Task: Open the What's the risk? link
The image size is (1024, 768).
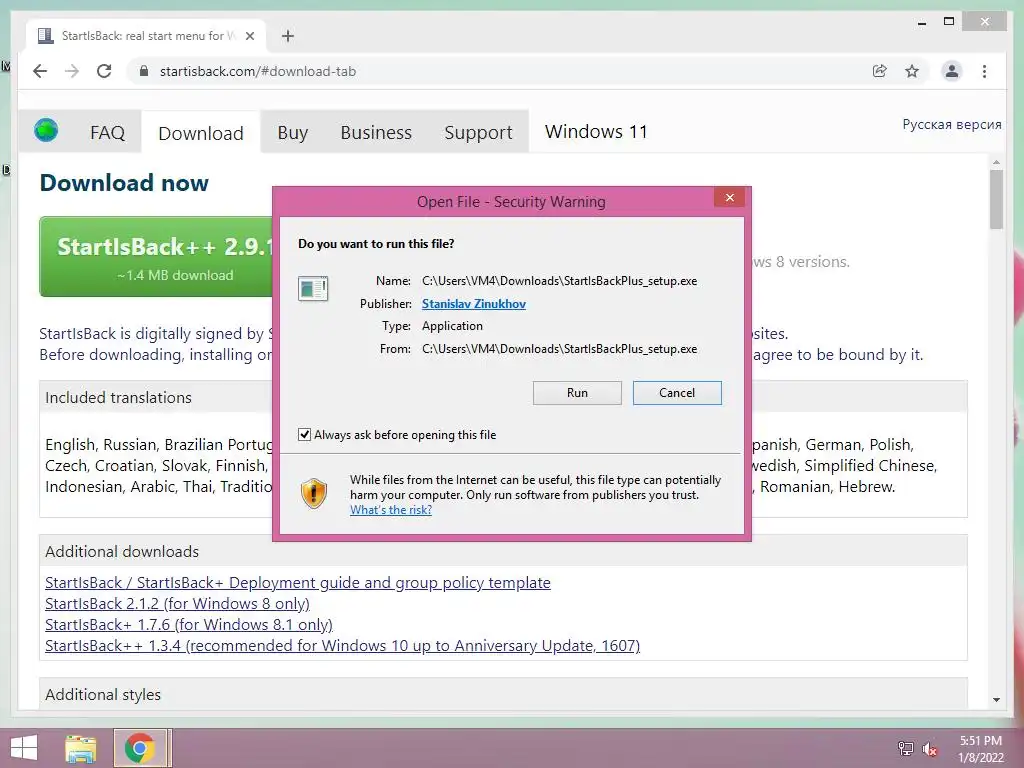Action: [391, 510]
